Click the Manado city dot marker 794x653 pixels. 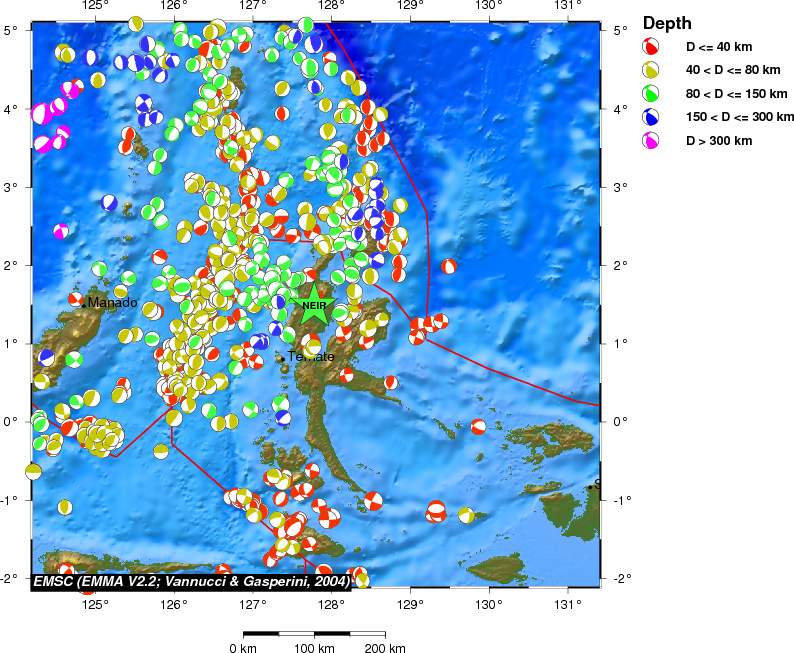[x=84, y=305]
